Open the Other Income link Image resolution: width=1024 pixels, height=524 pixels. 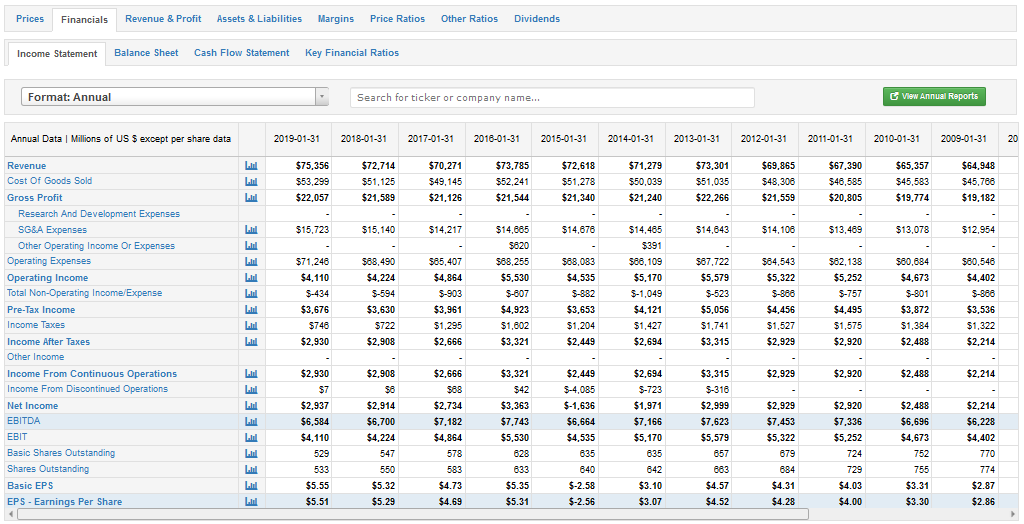36,357
